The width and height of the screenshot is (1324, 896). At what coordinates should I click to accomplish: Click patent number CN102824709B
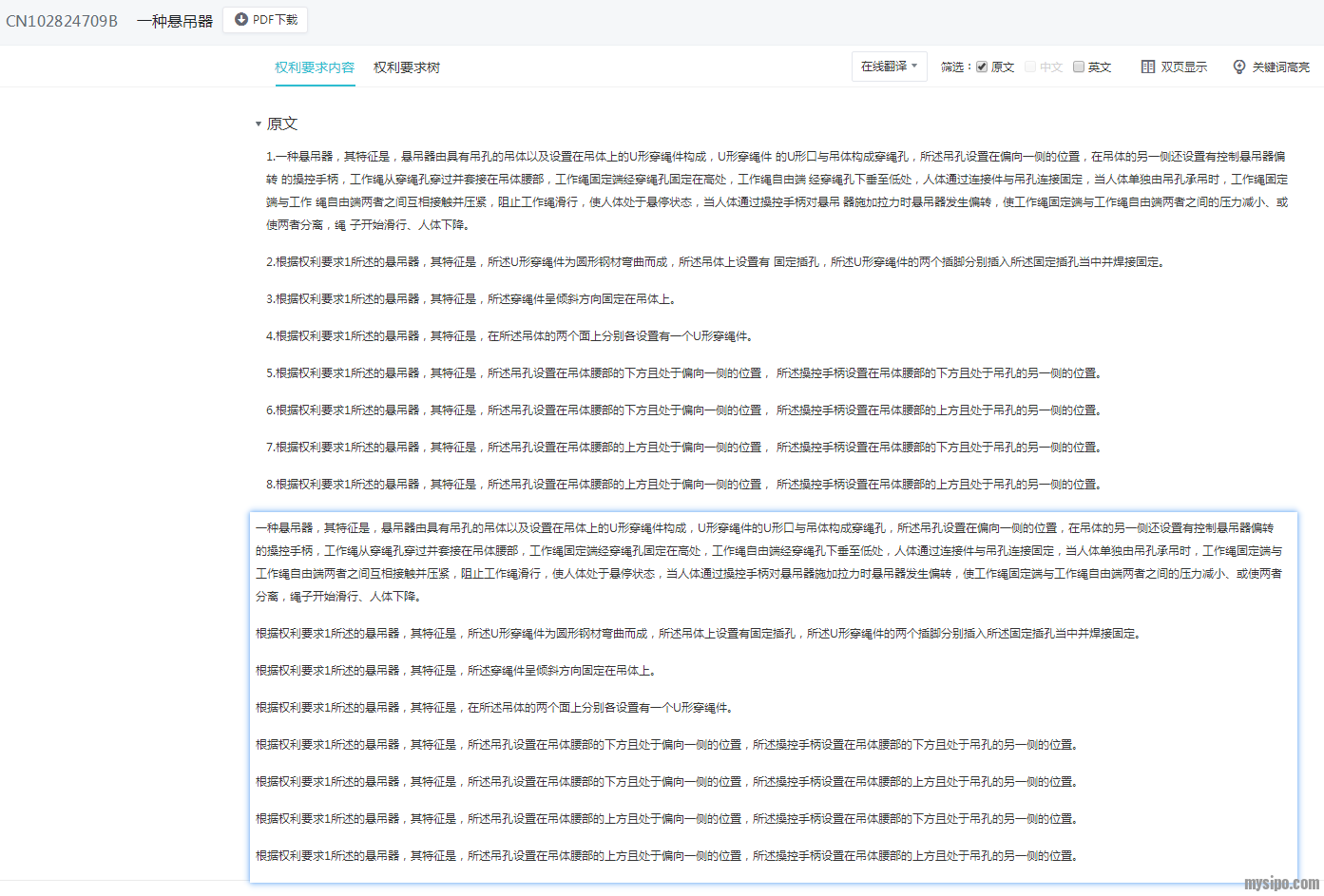tap(62, 21)
